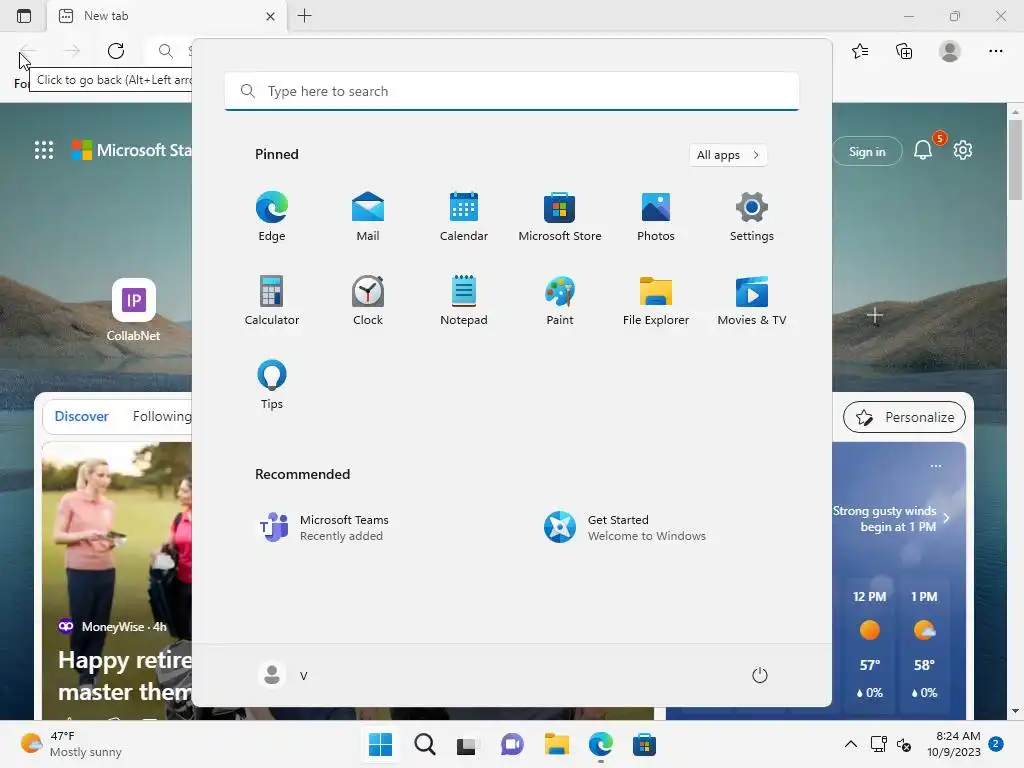This screenshot has height=768, width=1024.
Task: Open Edge Settings and more menu
Action: click(995, 51)
